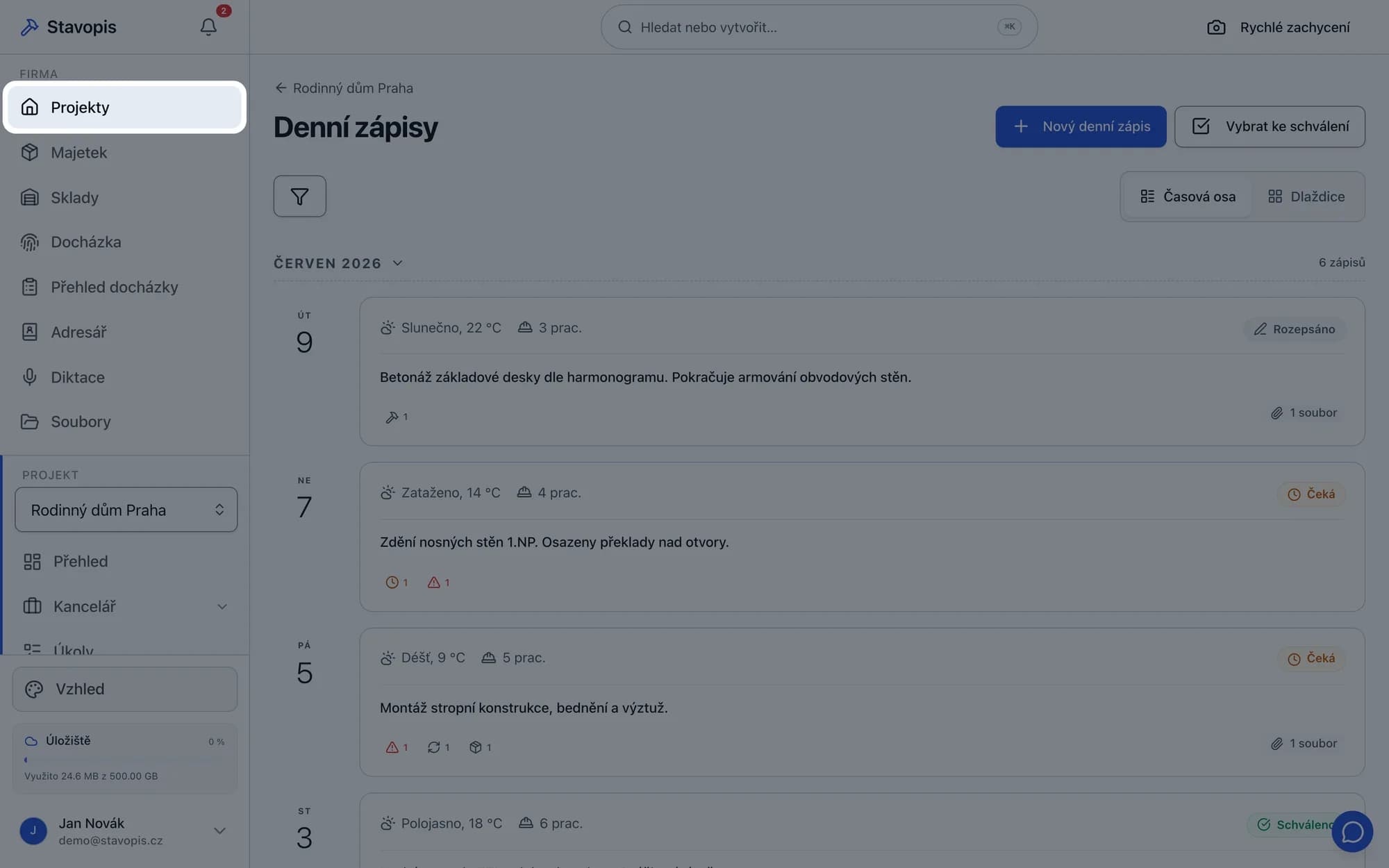The height and width of the screenshot is (868, 1389).
Task: Open the chat support bubble
Action: 1351,831
